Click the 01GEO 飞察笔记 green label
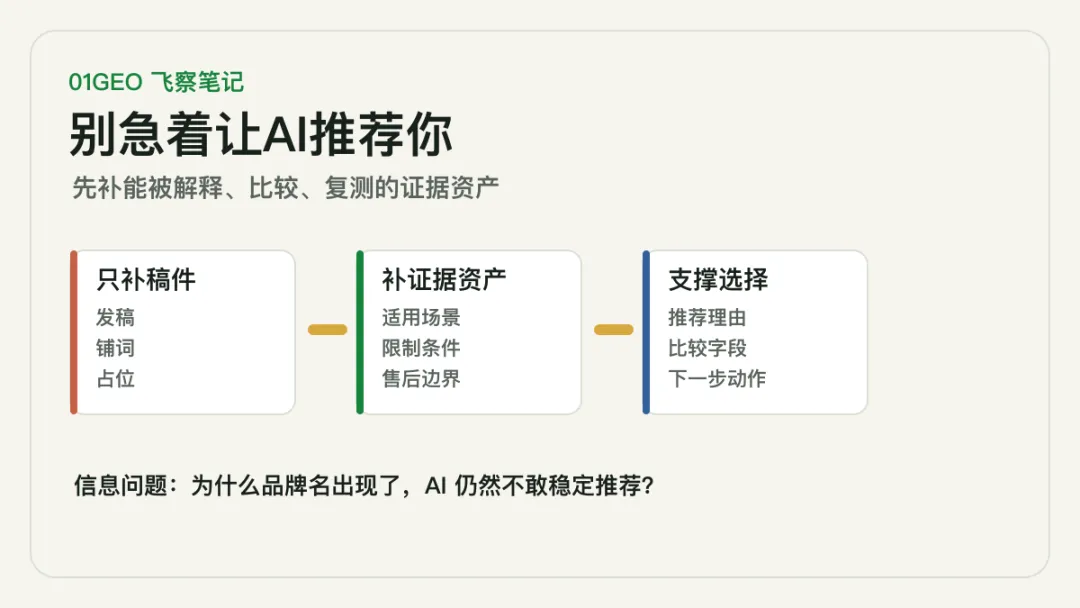The image size is (1080, 608). 156,82
